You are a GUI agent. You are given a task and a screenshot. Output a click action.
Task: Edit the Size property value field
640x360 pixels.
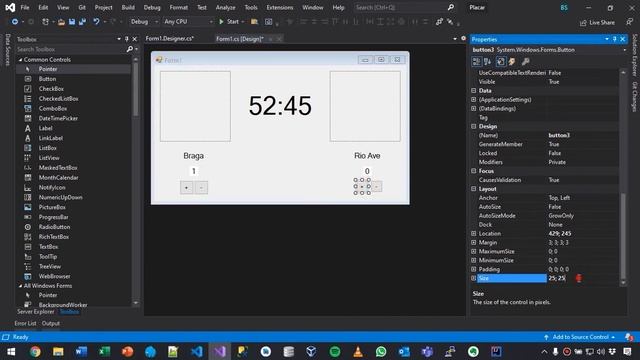[x=582, y=278]
